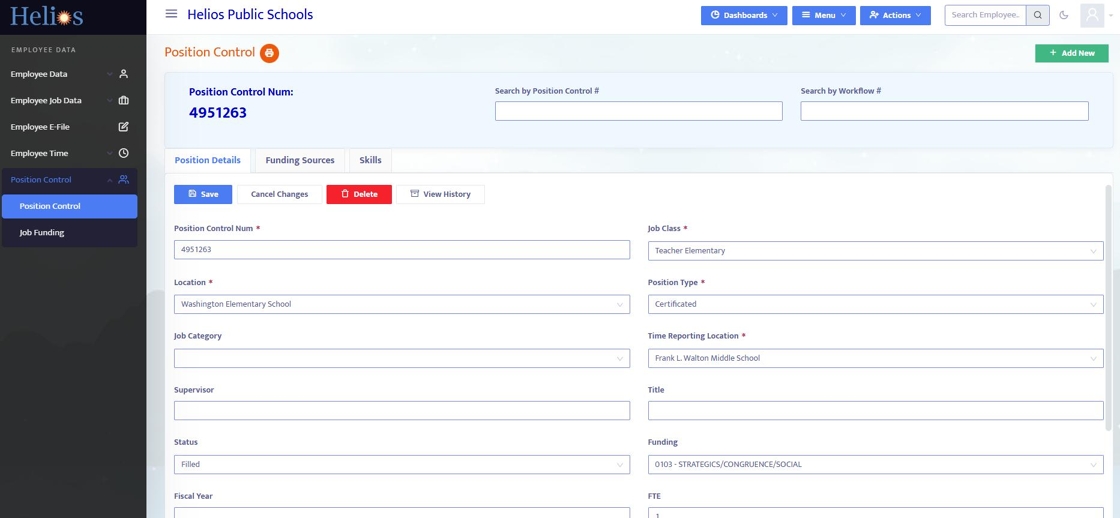
Task: Click the Helios logo
Action: [47, 16]
